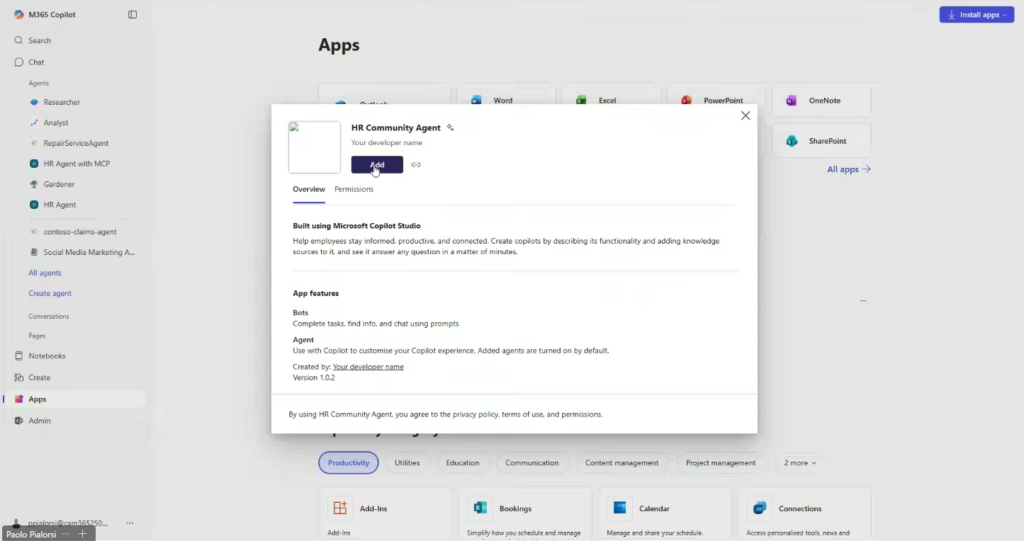Open the terms of use link
Viewport: 1024px width, 541px height.
tap(522, 414)
